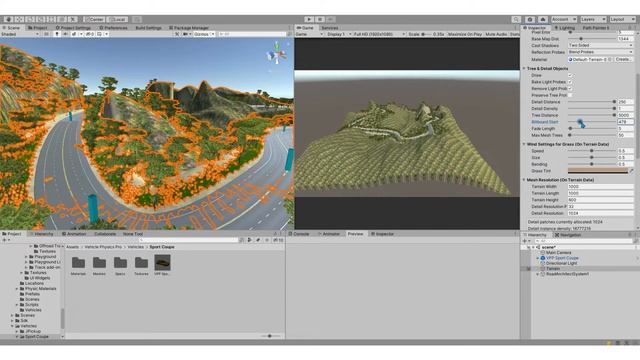The width and height of the screenshot is (640, 360).
Task: Collapse Wind Settings for Grass section
Action: tap(524, 144)
